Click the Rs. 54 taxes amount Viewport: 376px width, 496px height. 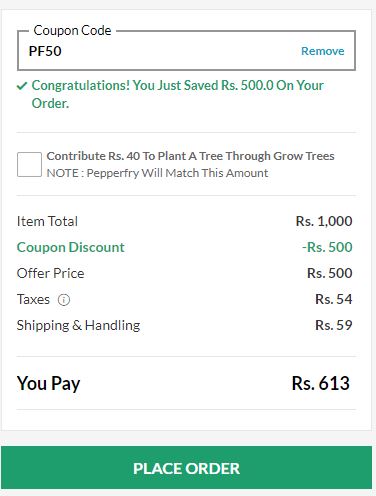point(334,299)
